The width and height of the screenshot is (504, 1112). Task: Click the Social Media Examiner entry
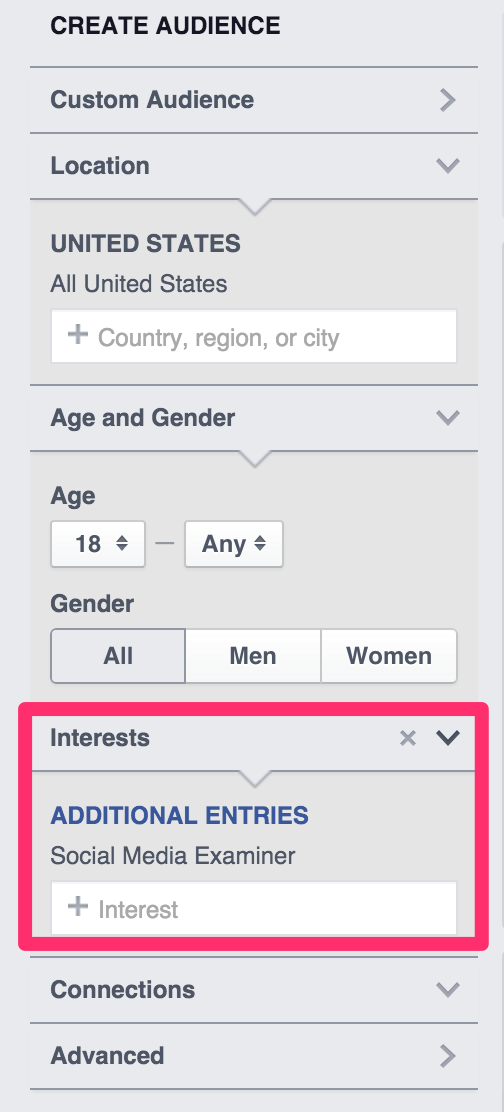173,856
